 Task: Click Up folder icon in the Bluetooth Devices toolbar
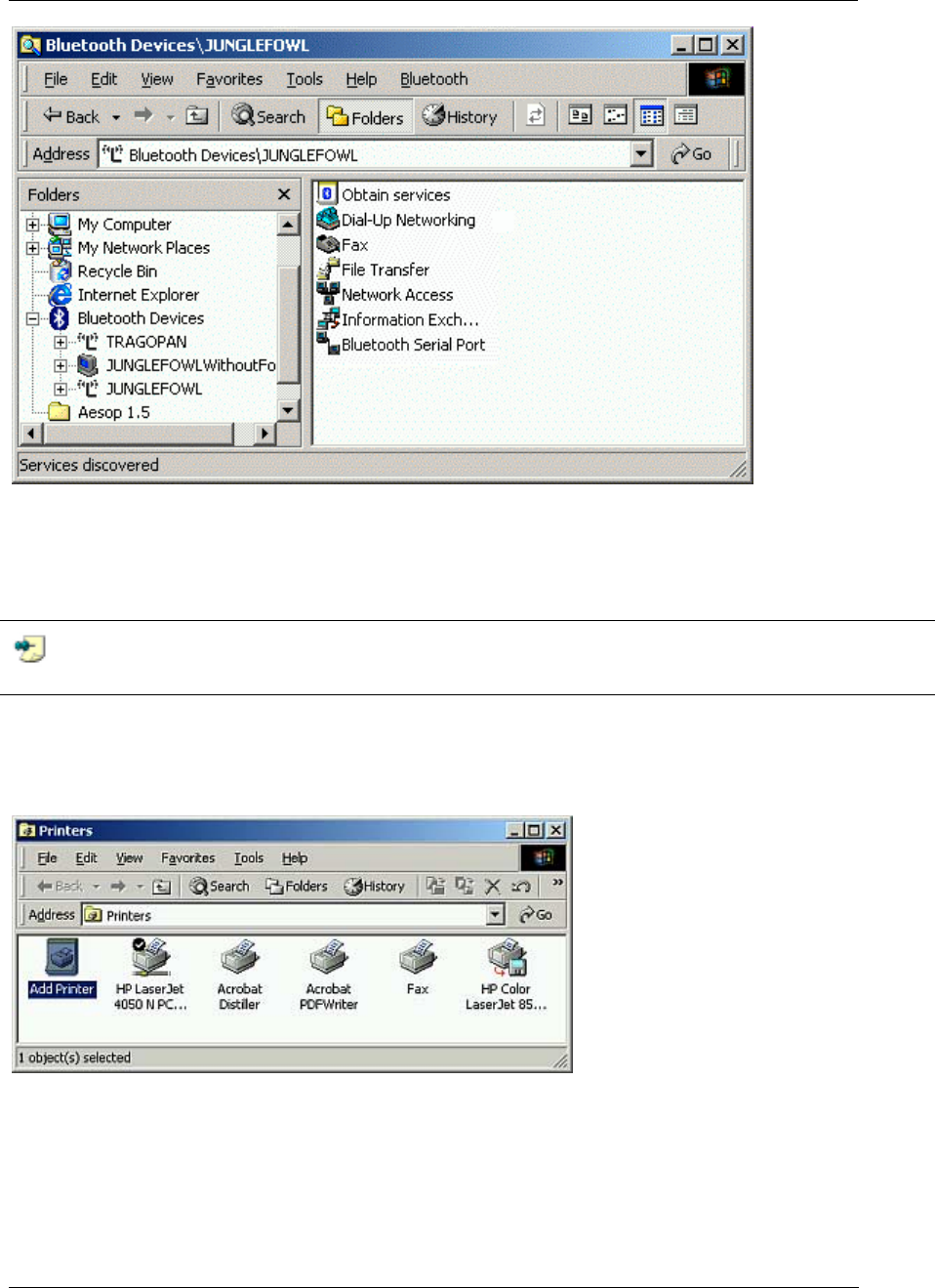pos(197,115)
